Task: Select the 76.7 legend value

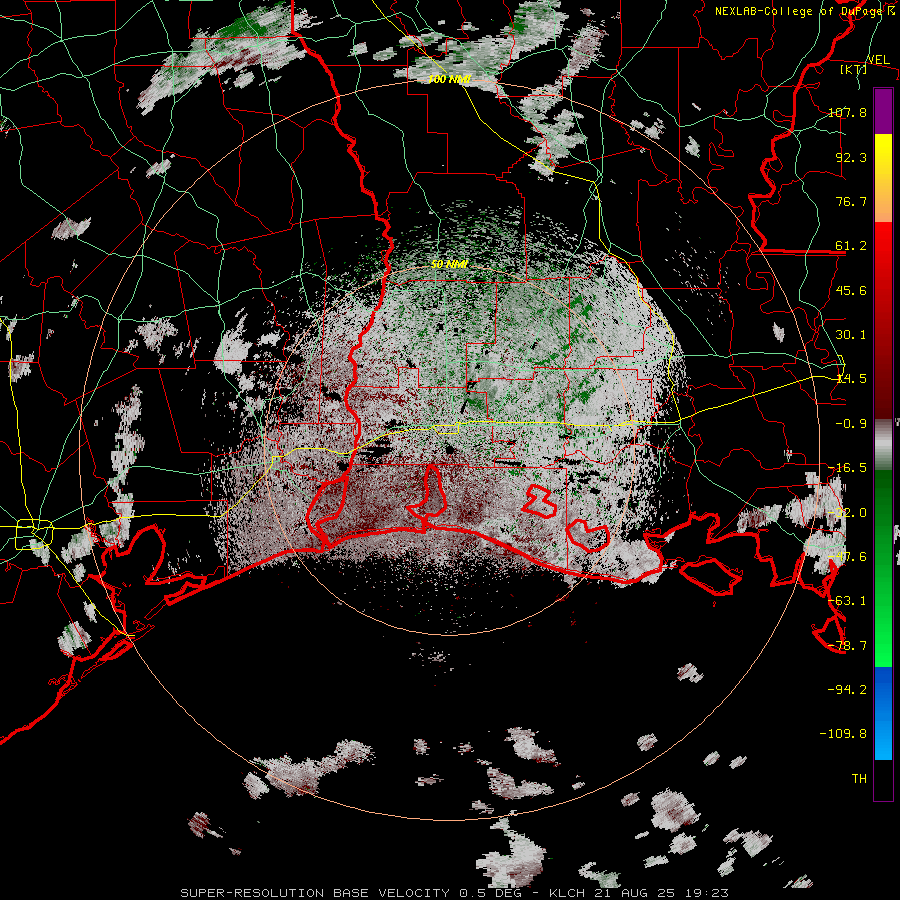Action: click(x=851, y=201)
